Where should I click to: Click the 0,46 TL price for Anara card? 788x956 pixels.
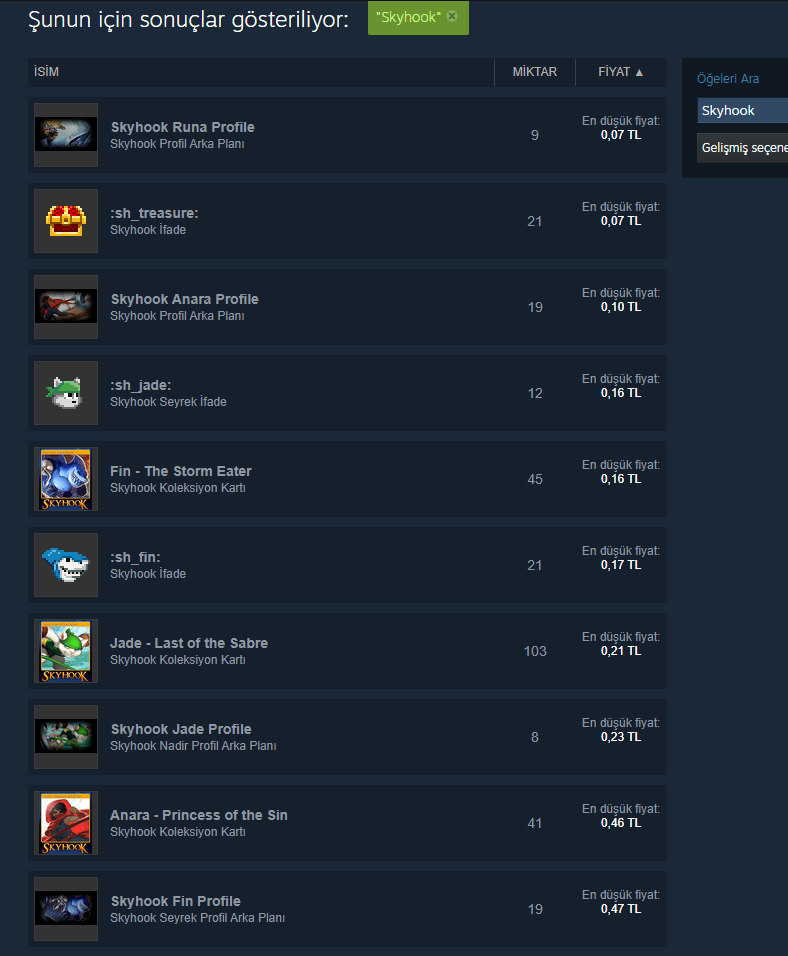tap(621, 823)
